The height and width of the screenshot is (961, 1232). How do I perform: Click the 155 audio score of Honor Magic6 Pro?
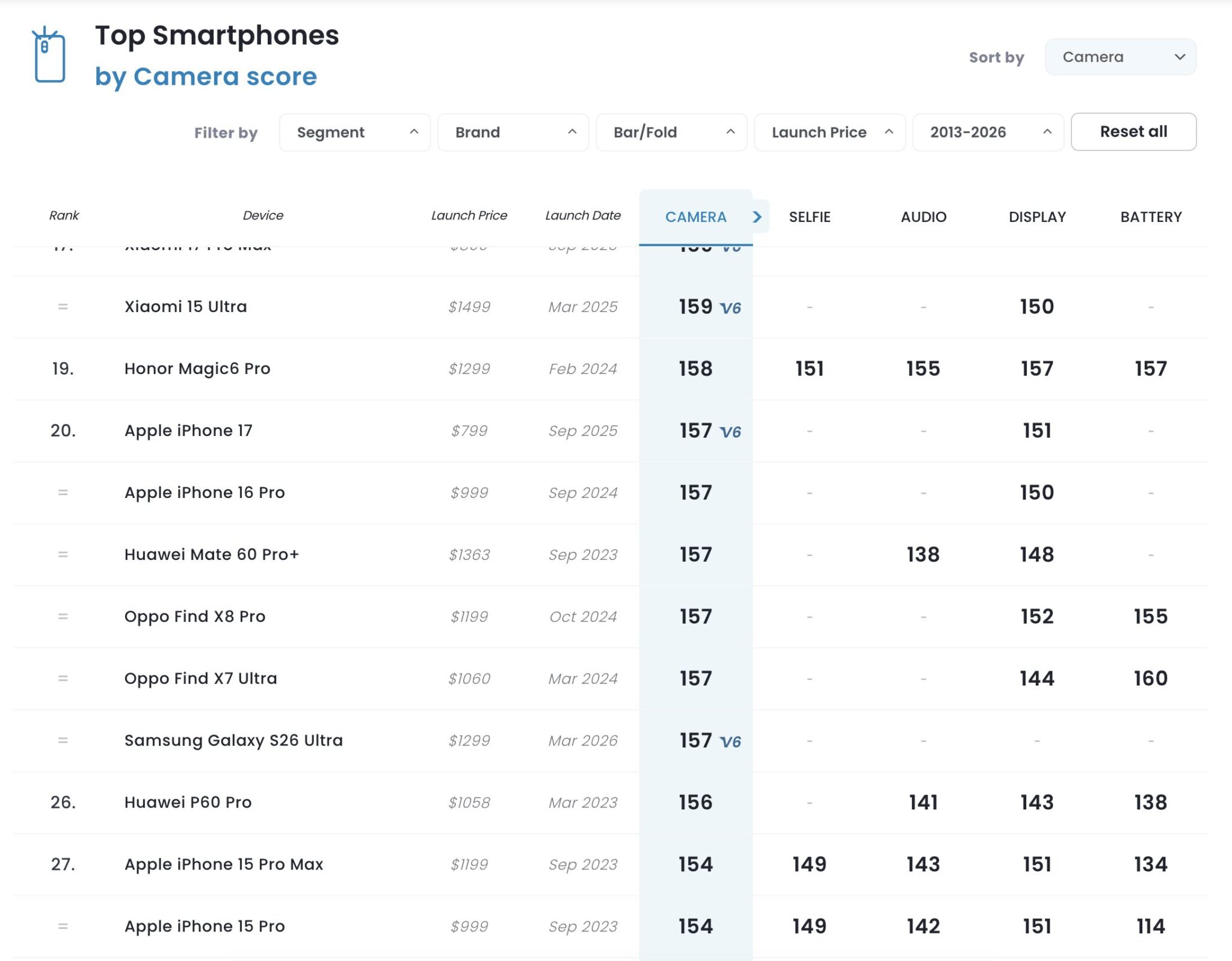[923, 369]
